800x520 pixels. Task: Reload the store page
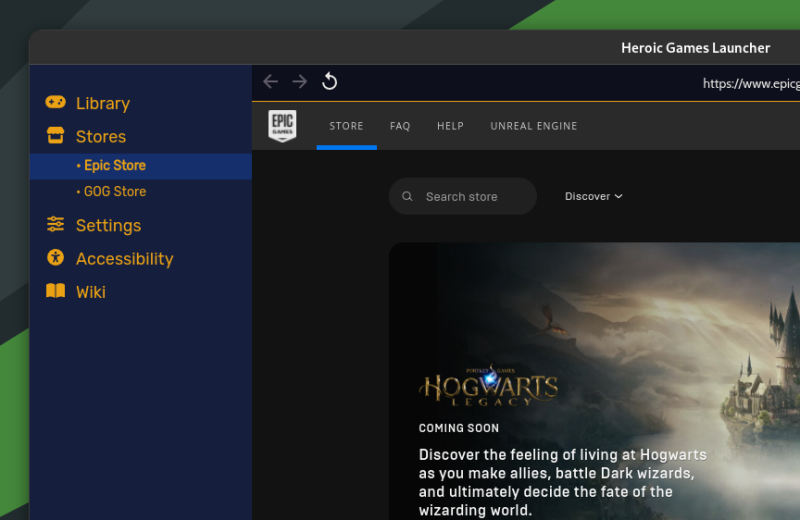(x=330, y=81)
